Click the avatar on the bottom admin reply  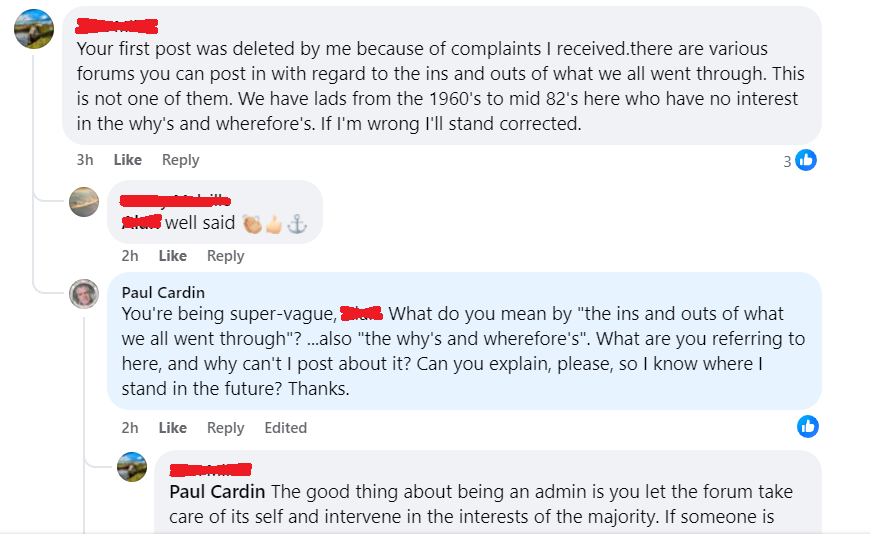[132, 466]
